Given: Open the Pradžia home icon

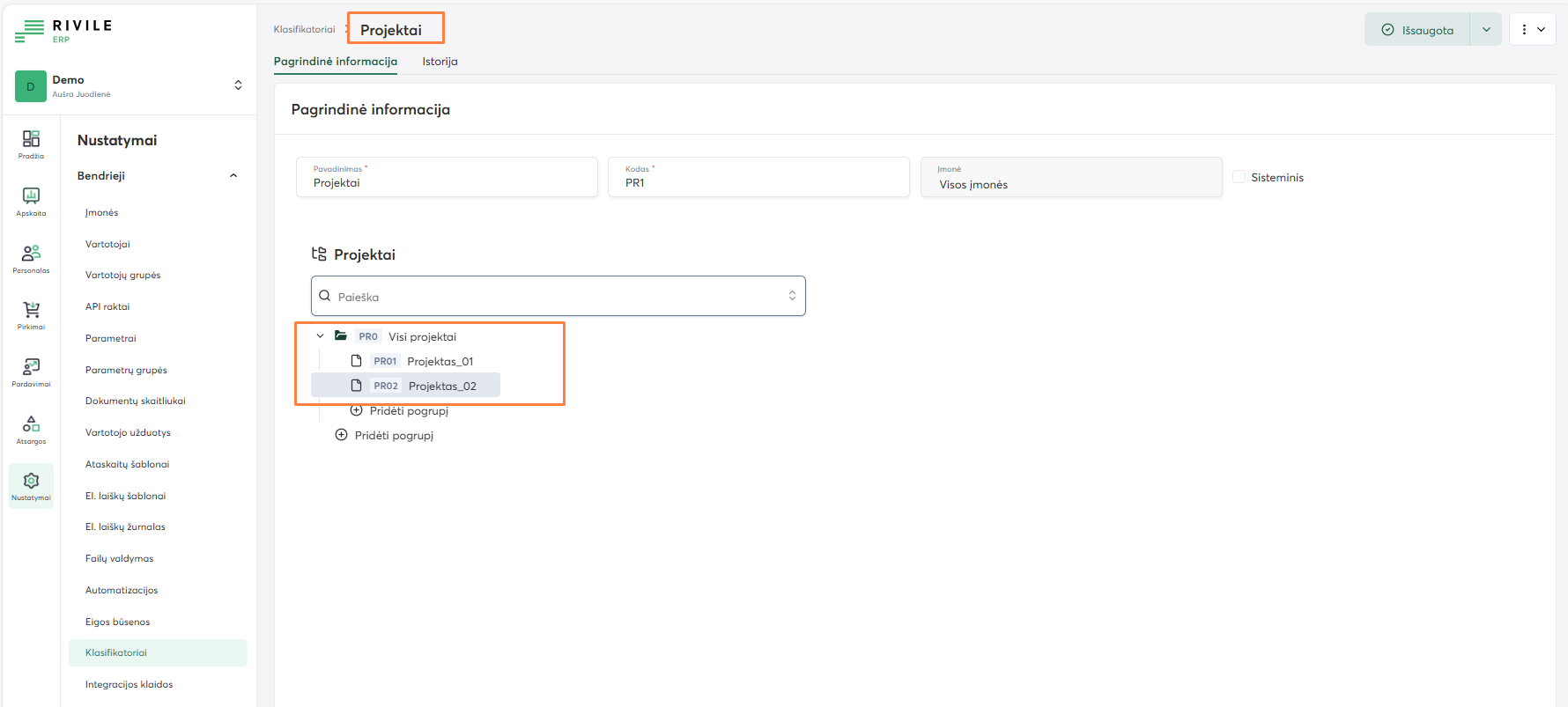Looking at the screenshot, I should pyautogui.click(x=31, y=144).
